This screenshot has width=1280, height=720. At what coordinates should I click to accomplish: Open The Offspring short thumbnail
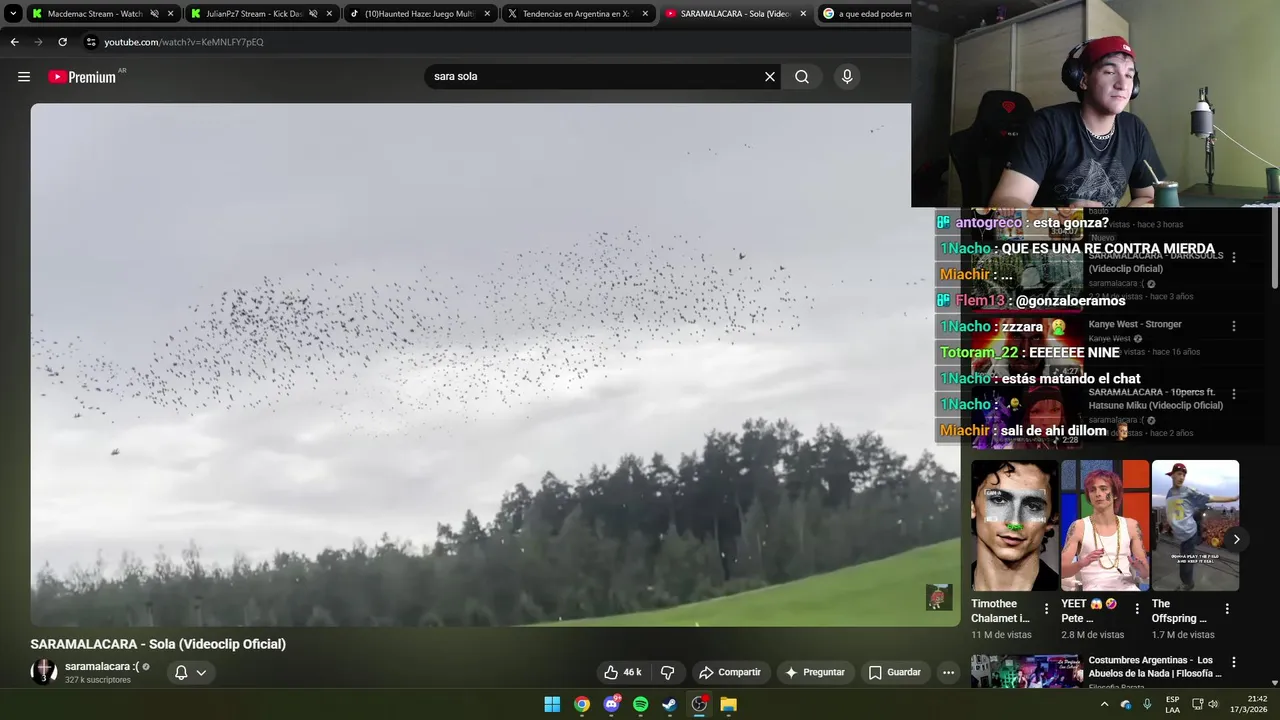point(1195,525)
